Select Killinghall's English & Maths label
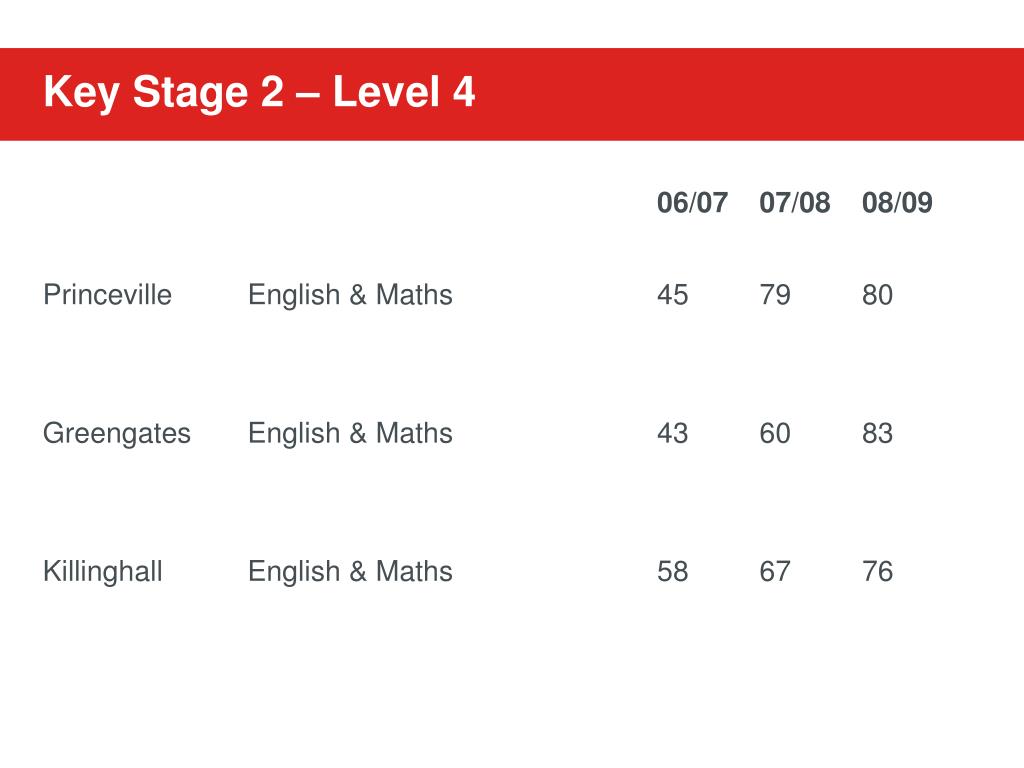 (x=350, y=572)
